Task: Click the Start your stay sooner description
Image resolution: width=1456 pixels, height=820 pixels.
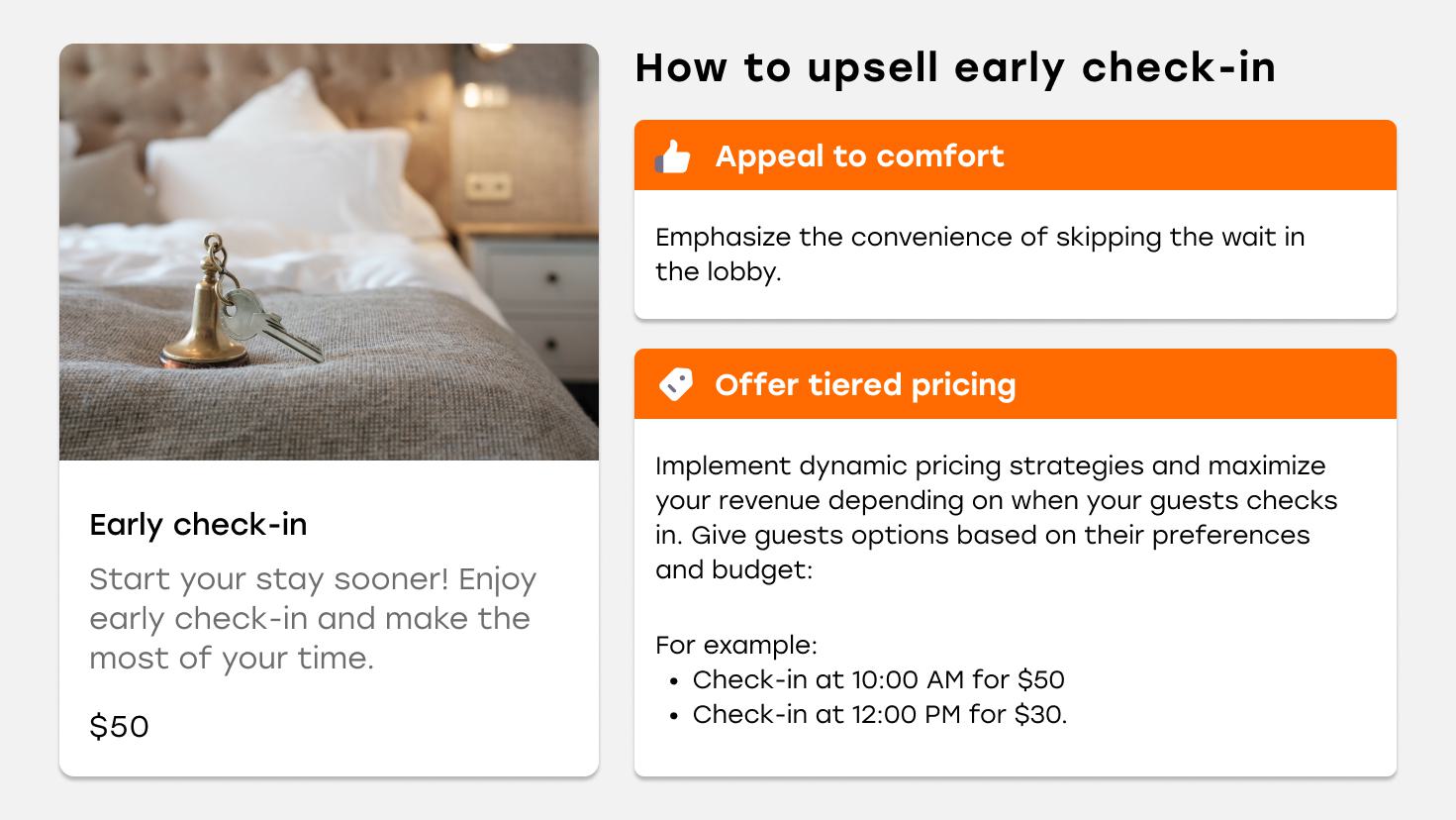Action: click(x=313, y=618)
